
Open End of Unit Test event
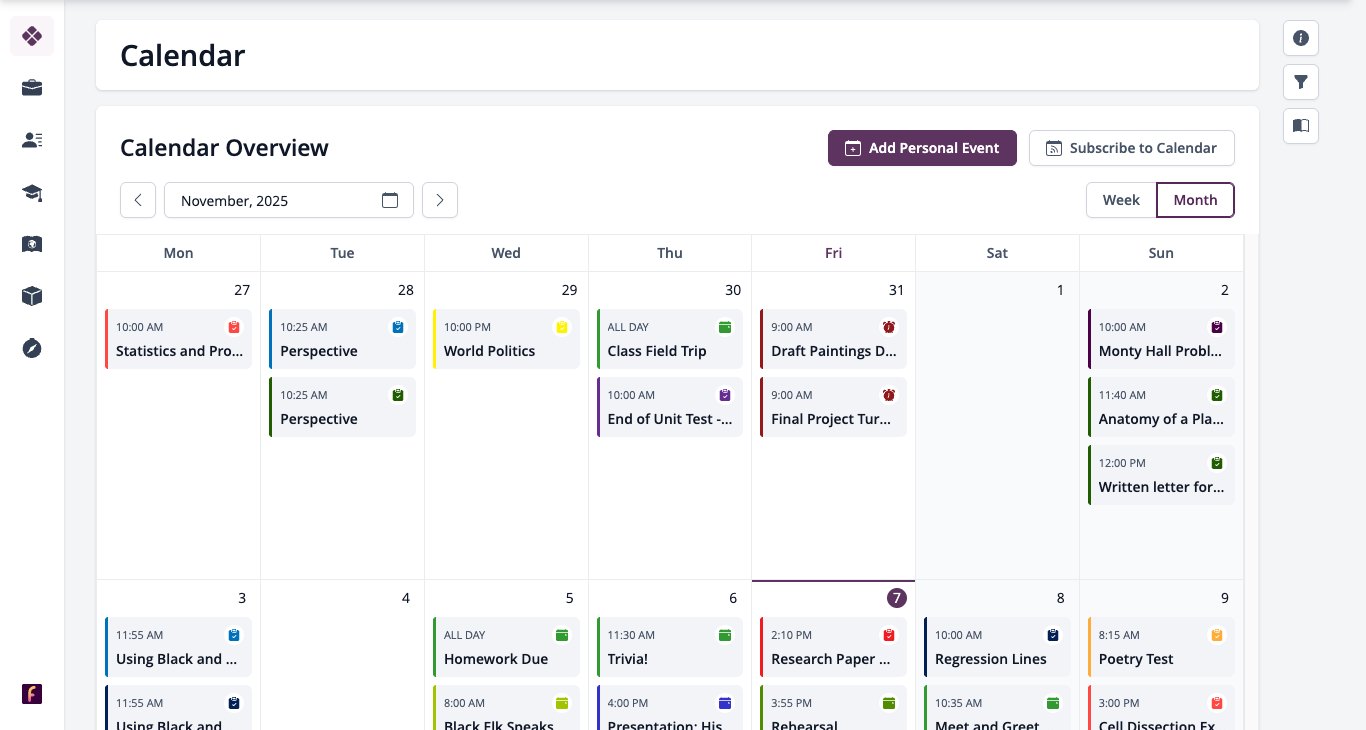coord(670,407)
